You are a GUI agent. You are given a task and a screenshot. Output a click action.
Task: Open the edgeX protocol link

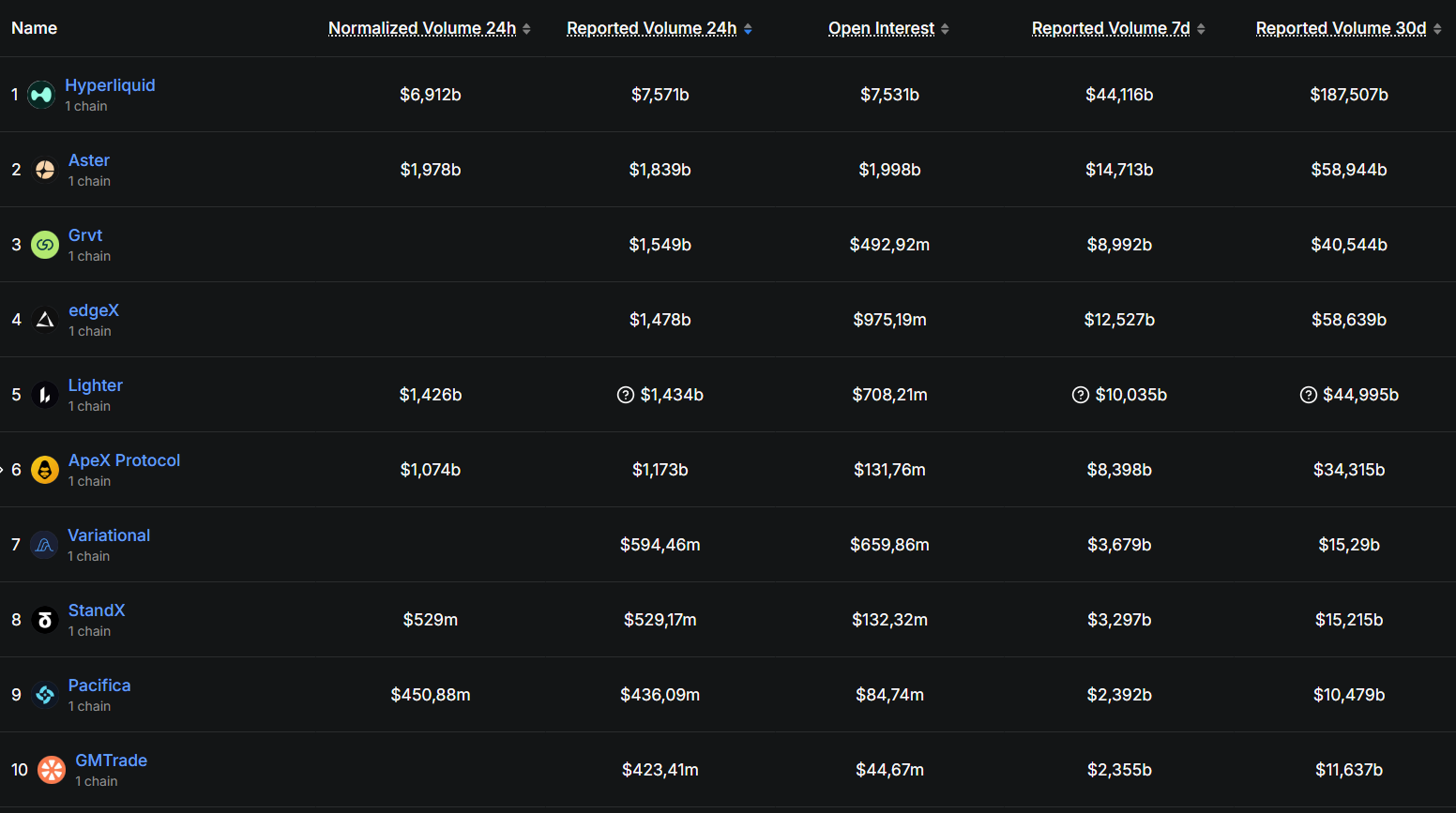click(94, 310)
